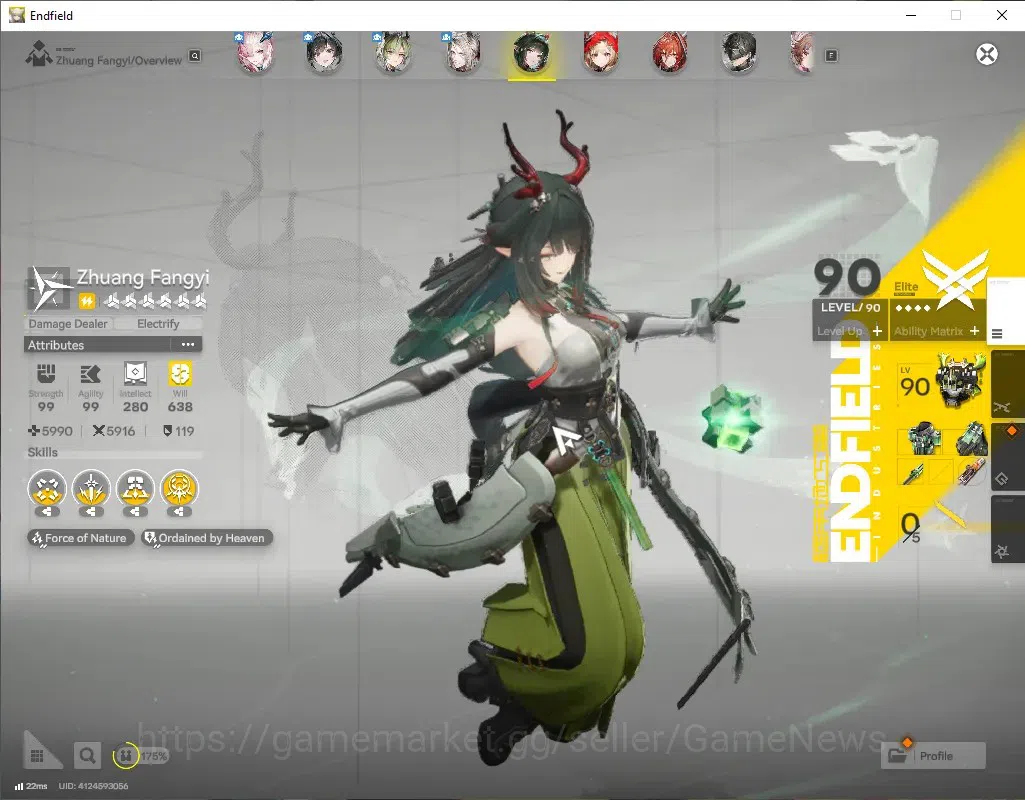
Task: Select the red-hooded operator portrait
Action: tap(601, 52)
